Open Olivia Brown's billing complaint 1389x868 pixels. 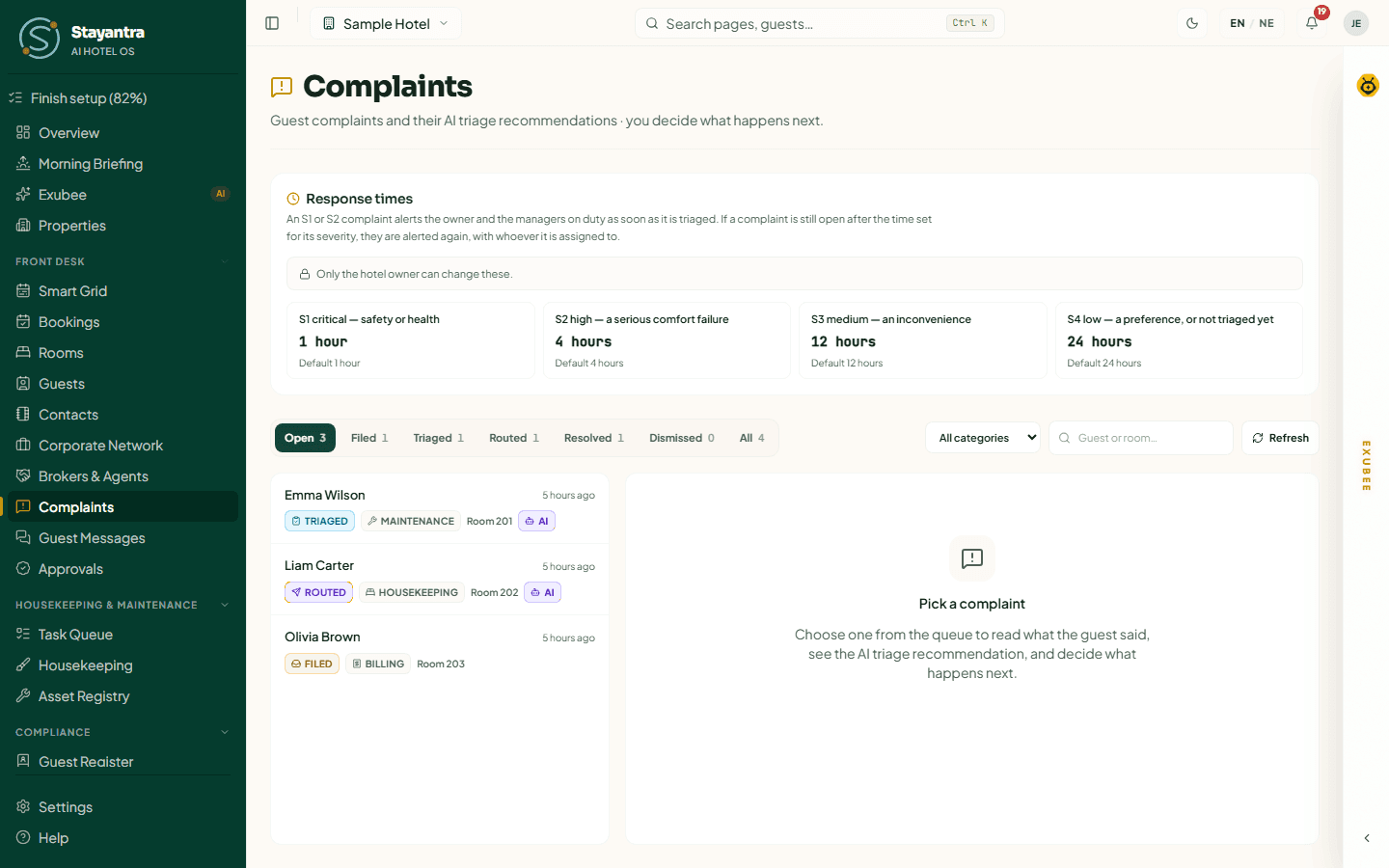(x=440, y=651)
